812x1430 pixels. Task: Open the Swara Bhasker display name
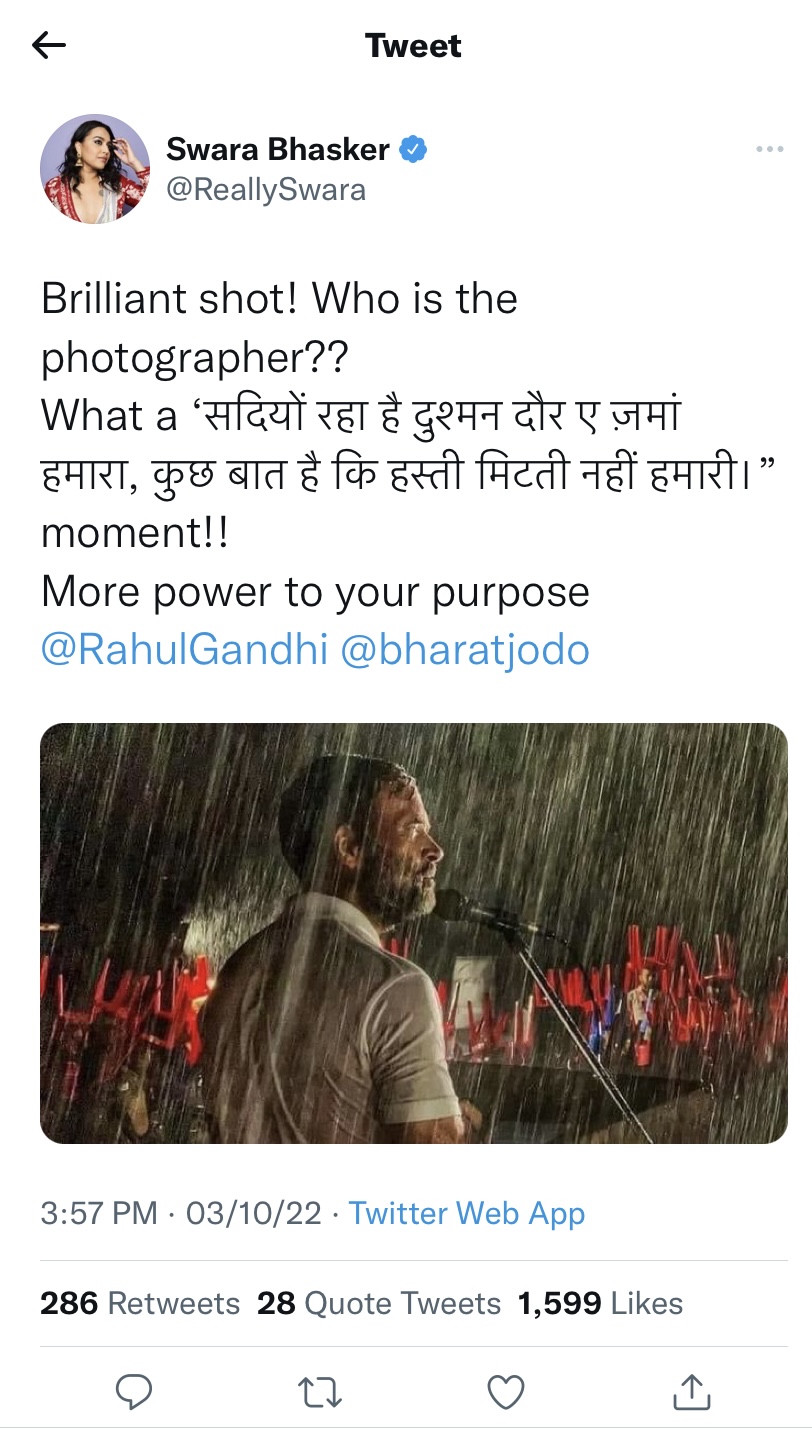277,150
